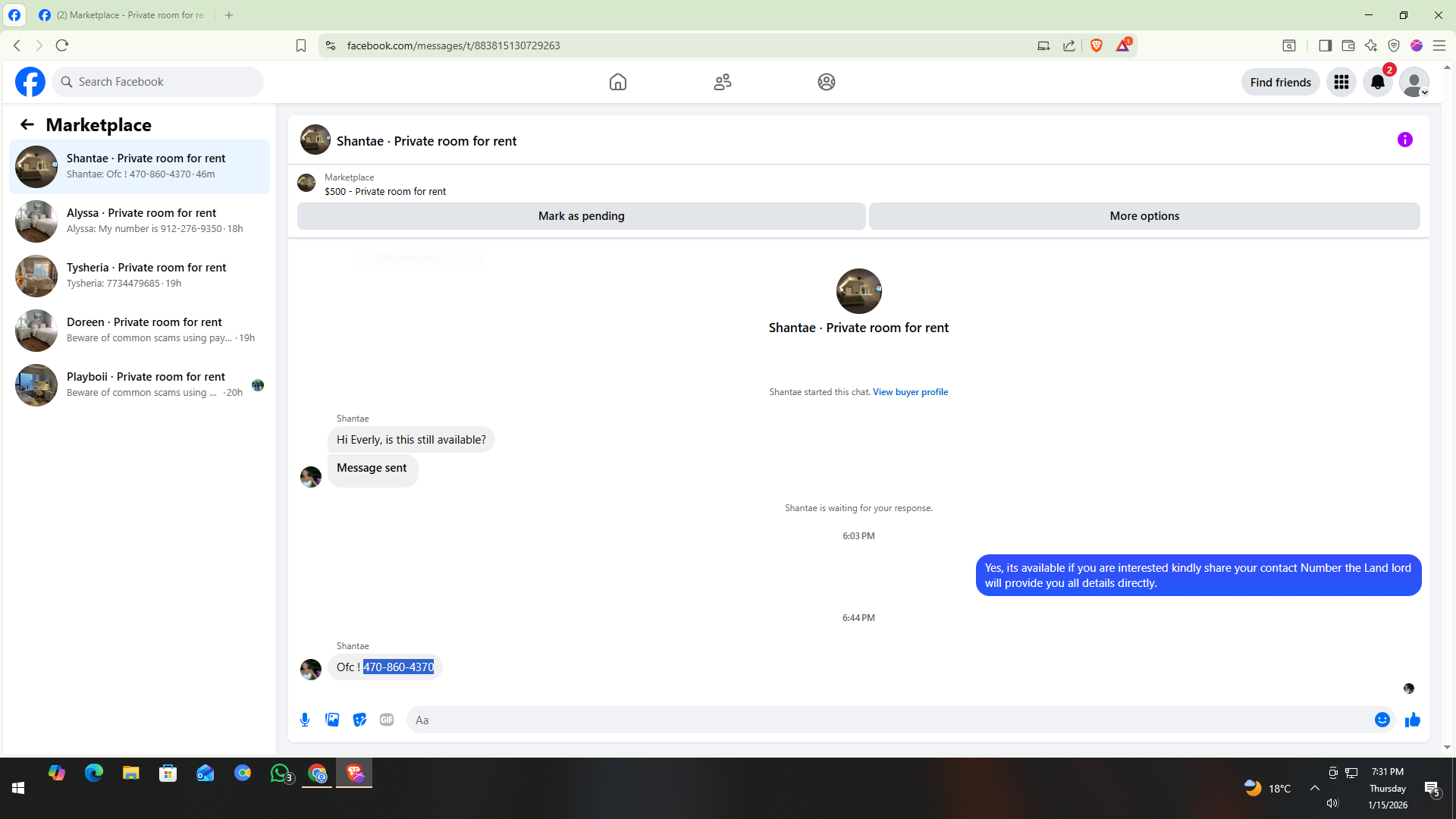The height and width of the screenshot is (819, 1456).
Task: Go to Facebook Home tab
Action: point(618,82)
